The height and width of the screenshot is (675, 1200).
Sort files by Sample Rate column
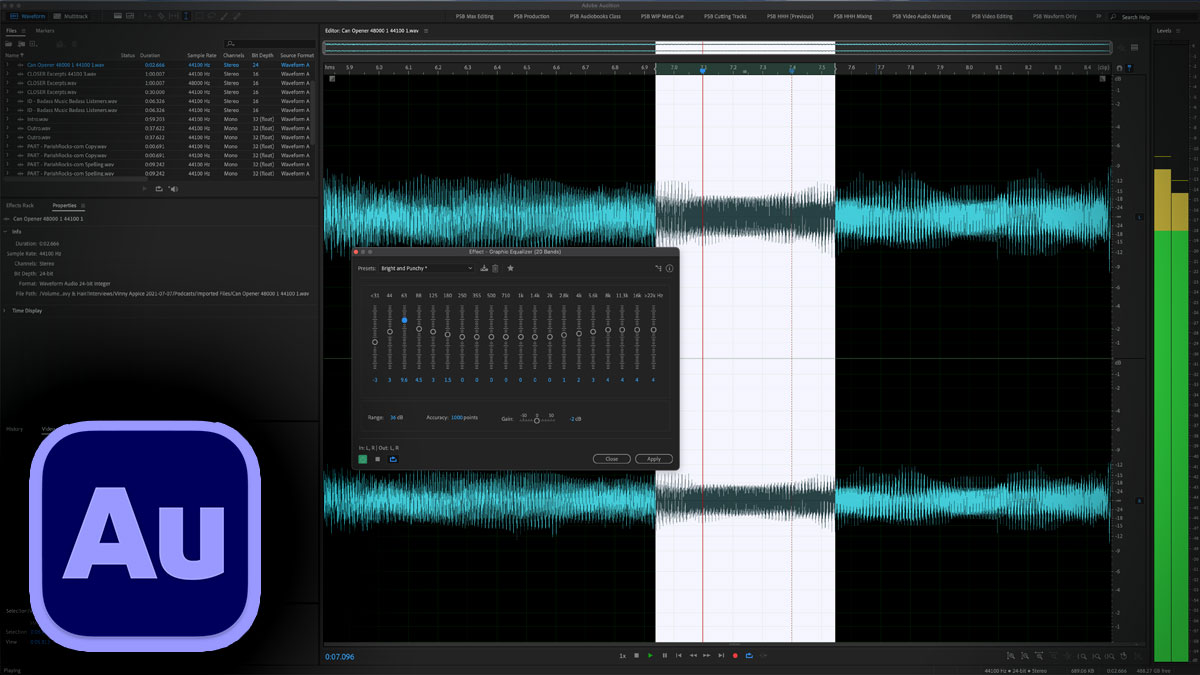click(203, 55)
